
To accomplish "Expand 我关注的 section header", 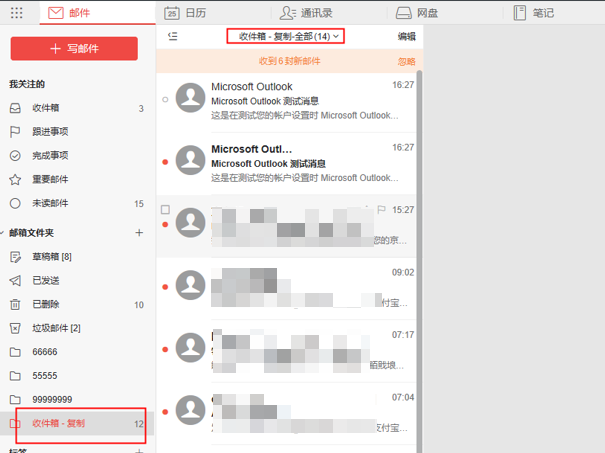I will [27, 84].
